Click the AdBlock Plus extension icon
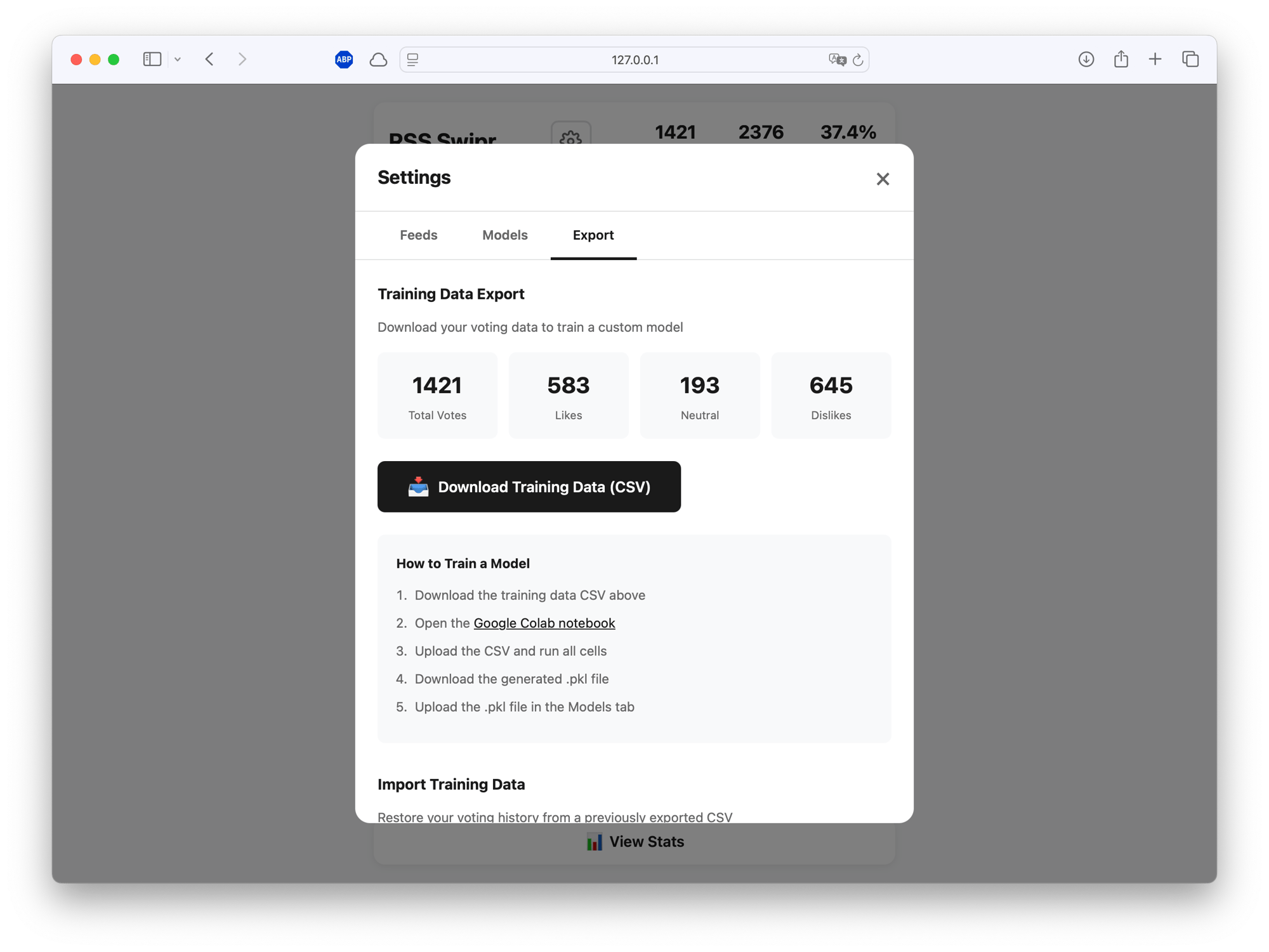The image size is (1269, 952). tap(343, 60)
